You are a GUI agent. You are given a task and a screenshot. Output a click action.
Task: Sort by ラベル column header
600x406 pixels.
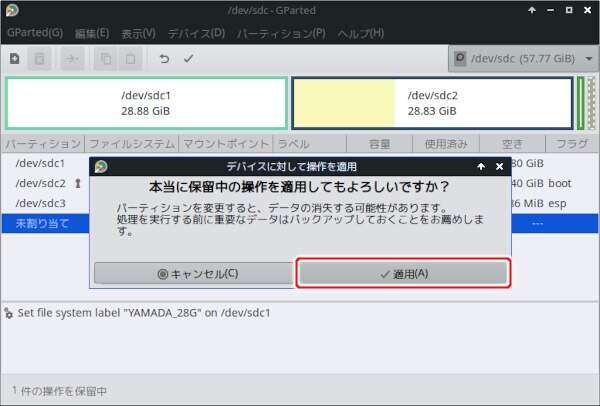[310, 144]
